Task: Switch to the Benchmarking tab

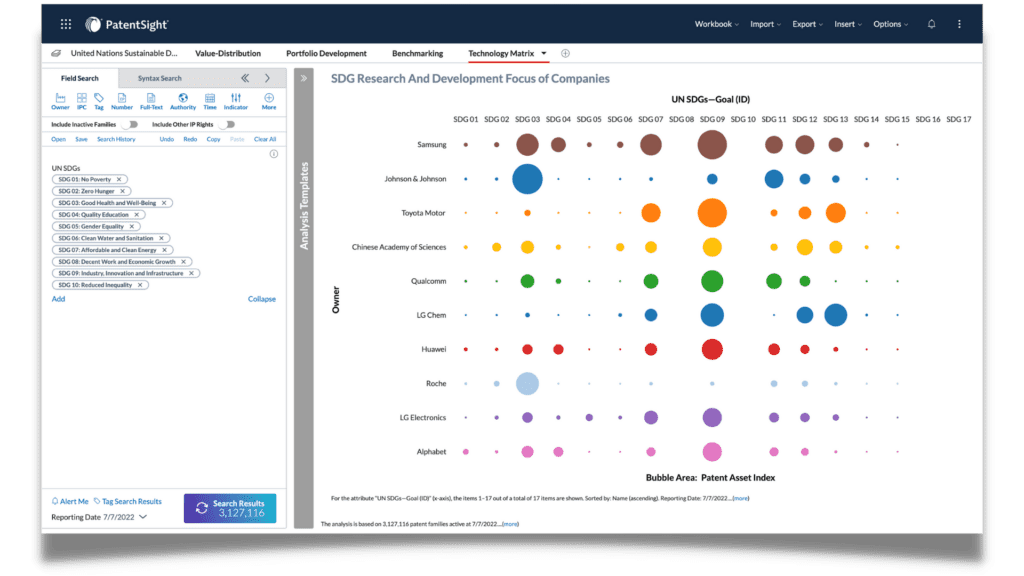Action: [x=417, y=53]
